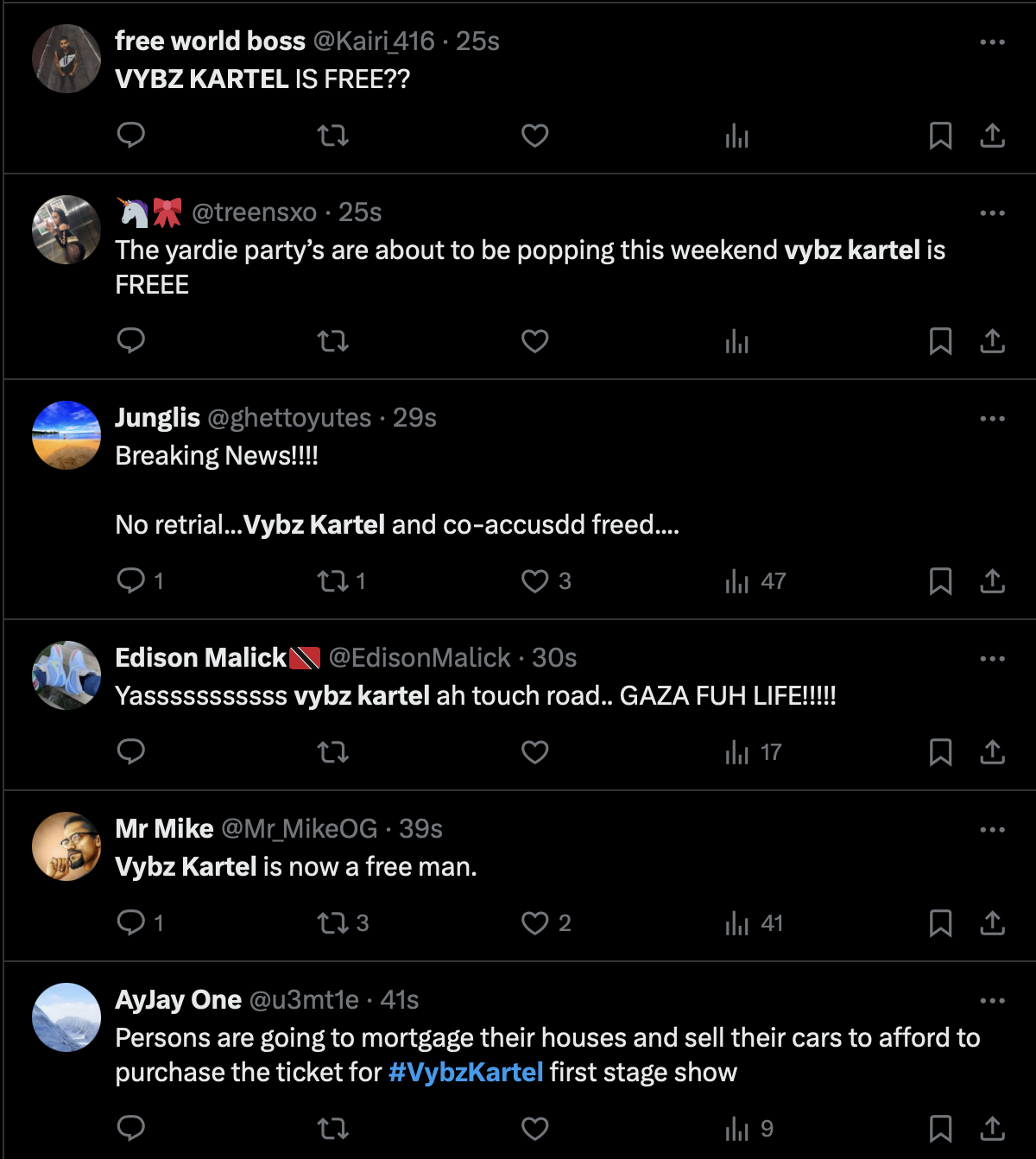Bookmark the Junglis breaking news tweet
The width and height of the screenshot is (1036, 1159).
pyautogui.click(x=941, y=581)
